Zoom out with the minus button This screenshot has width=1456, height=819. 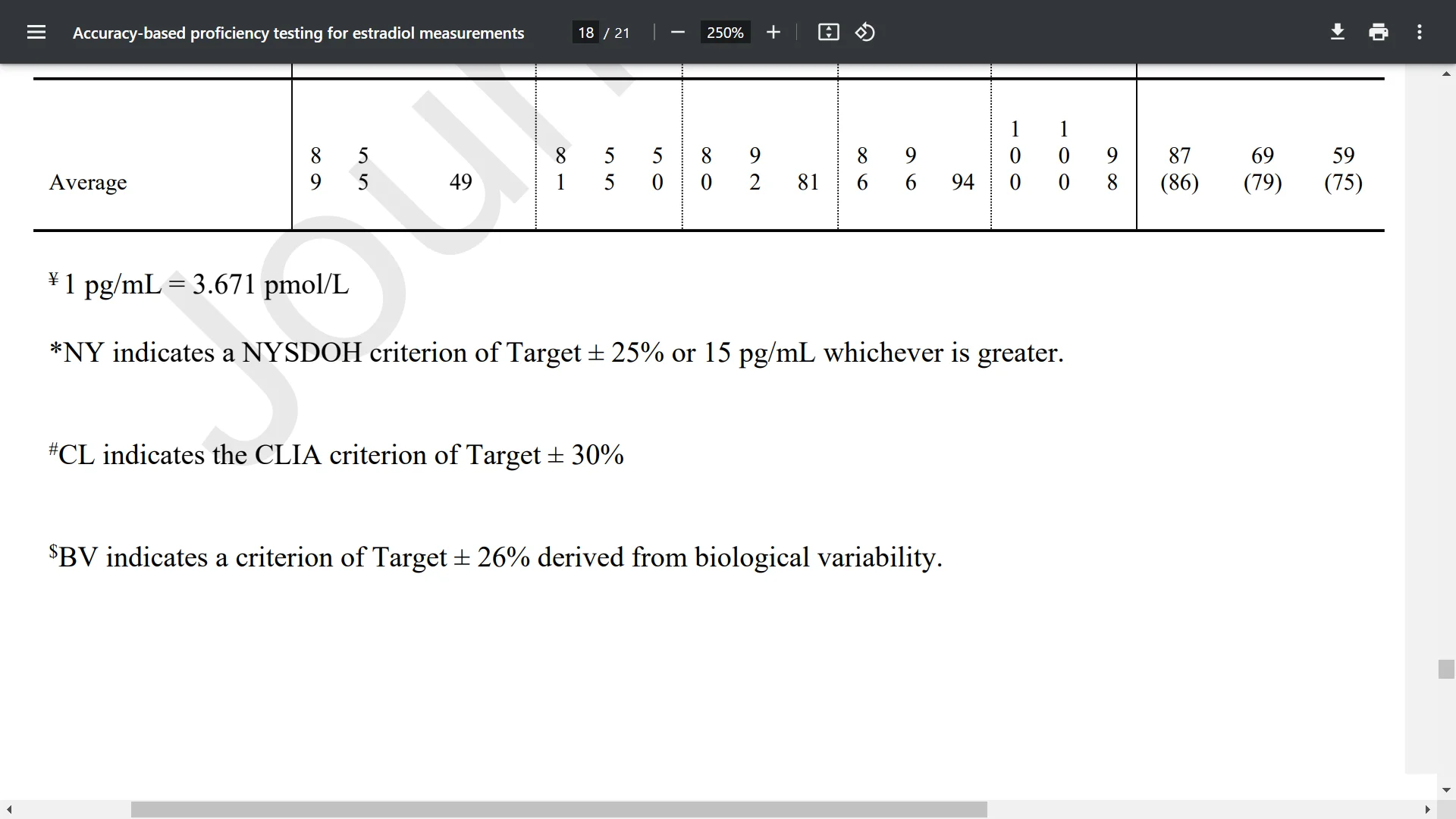(x=678, y=32)
